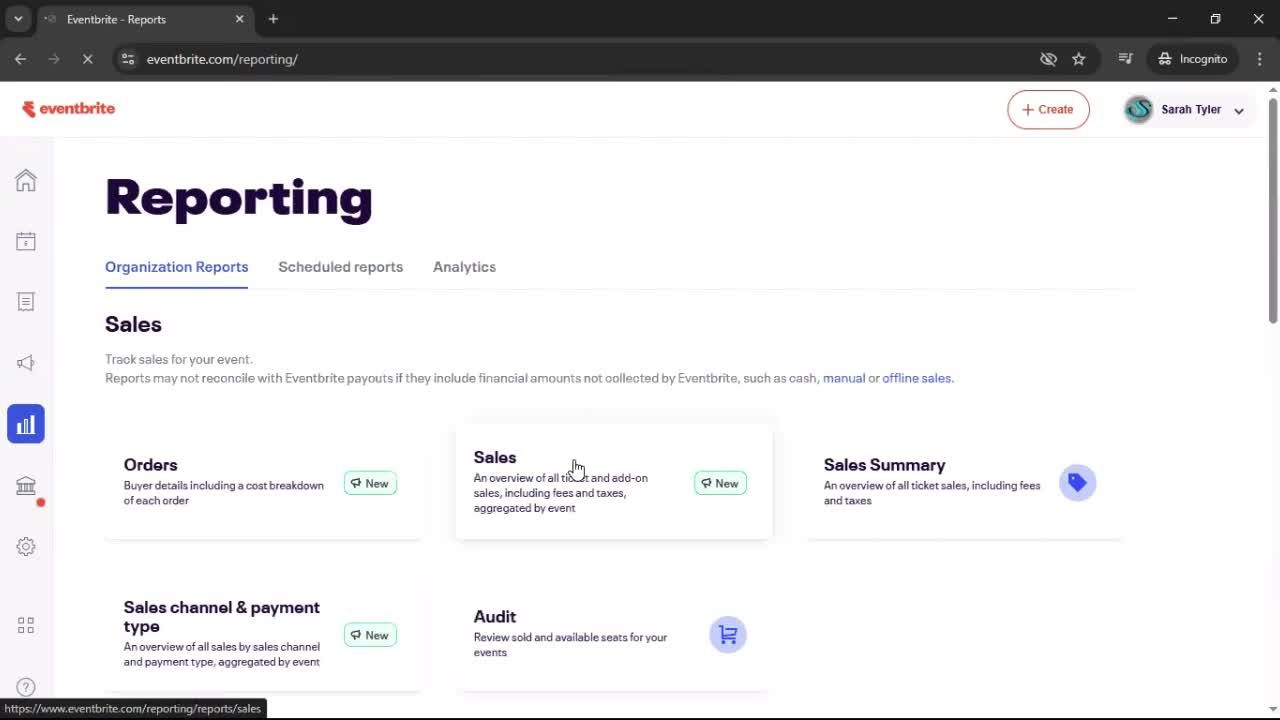Open the Home icon in the sidebar
Viewport: 1280px width, 720px height.
pyautogui.click(x=25, y=180)
